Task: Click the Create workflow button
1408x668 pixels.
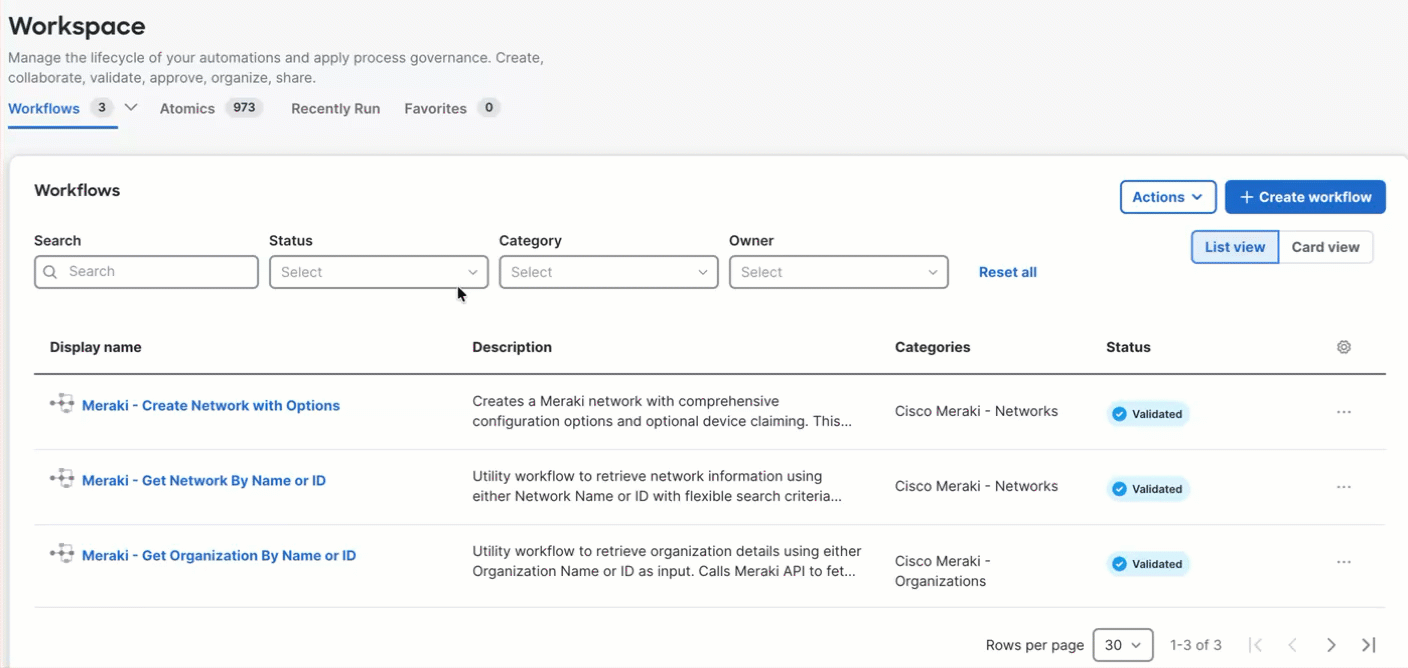Action: pyautogui.click(x=1305, y=197)
